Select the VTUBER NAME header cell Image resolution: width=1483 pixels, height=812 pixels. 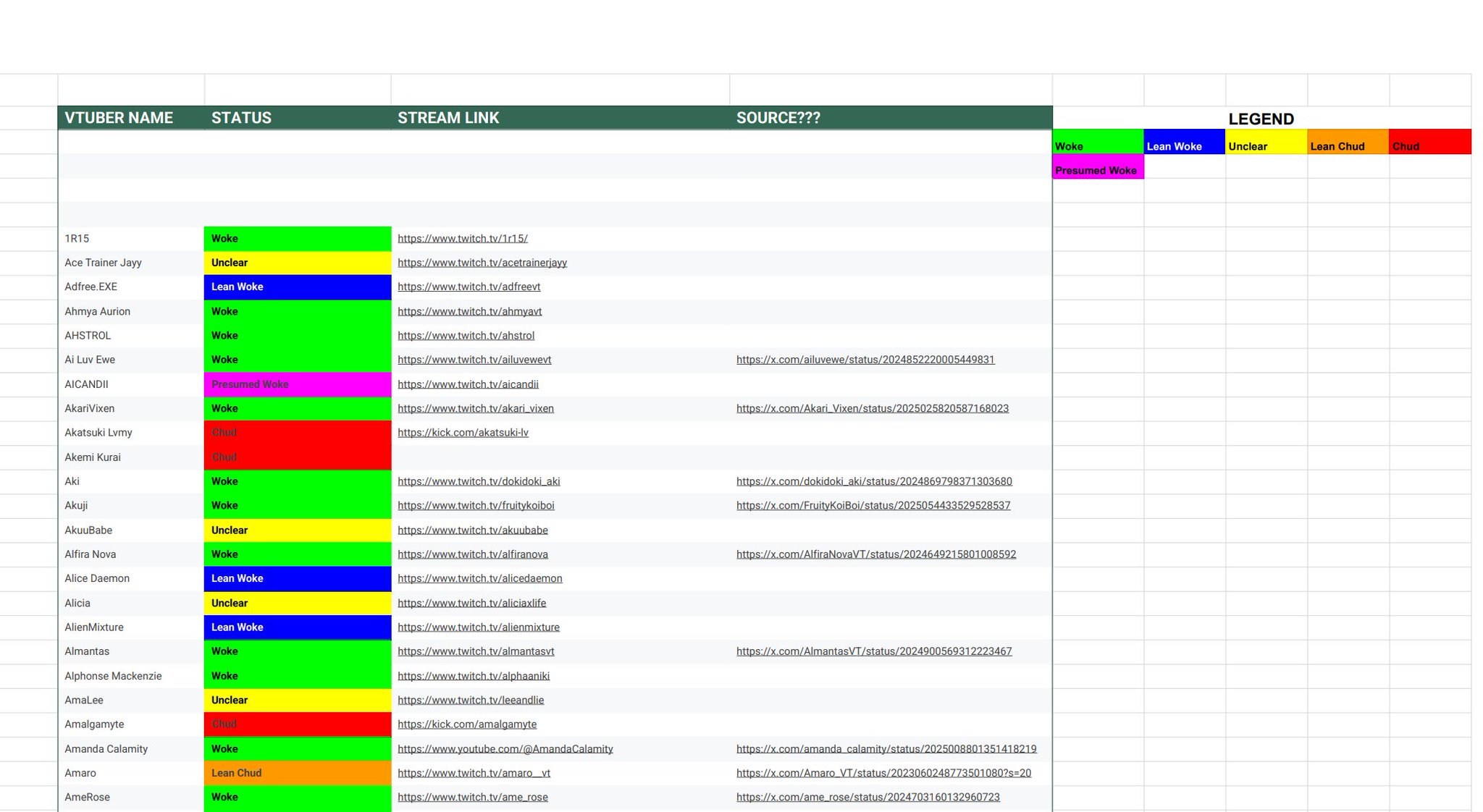coord(119,118)
